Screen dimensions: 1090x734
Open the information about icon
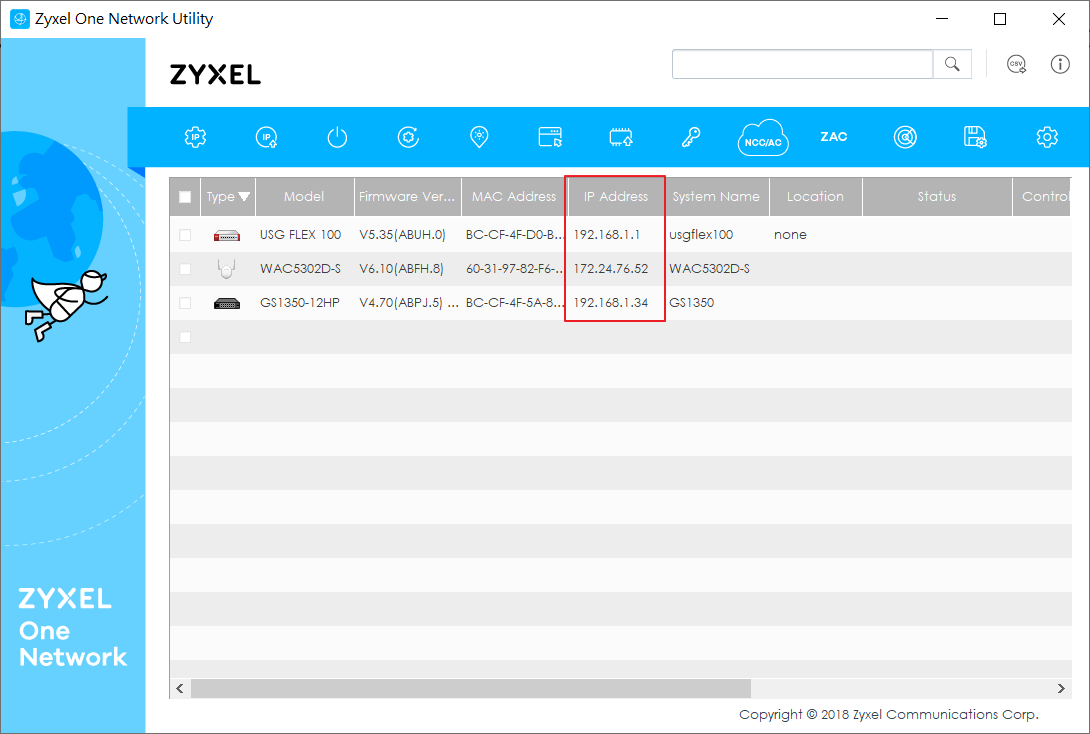pos(1060,64)
